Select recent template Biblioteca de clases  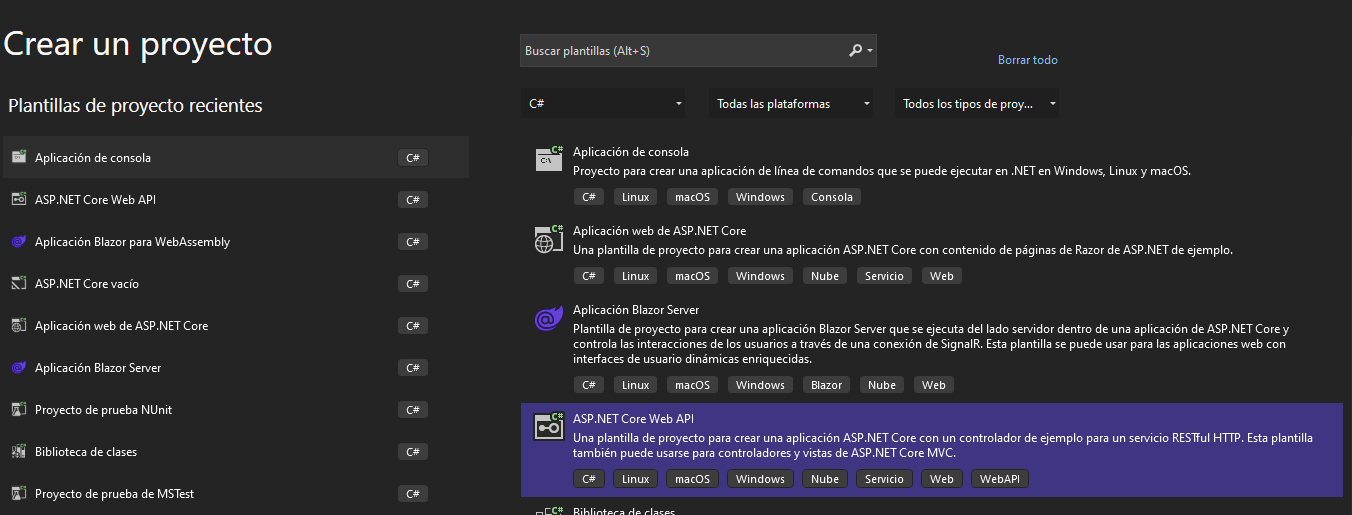(x=236, y=451)
